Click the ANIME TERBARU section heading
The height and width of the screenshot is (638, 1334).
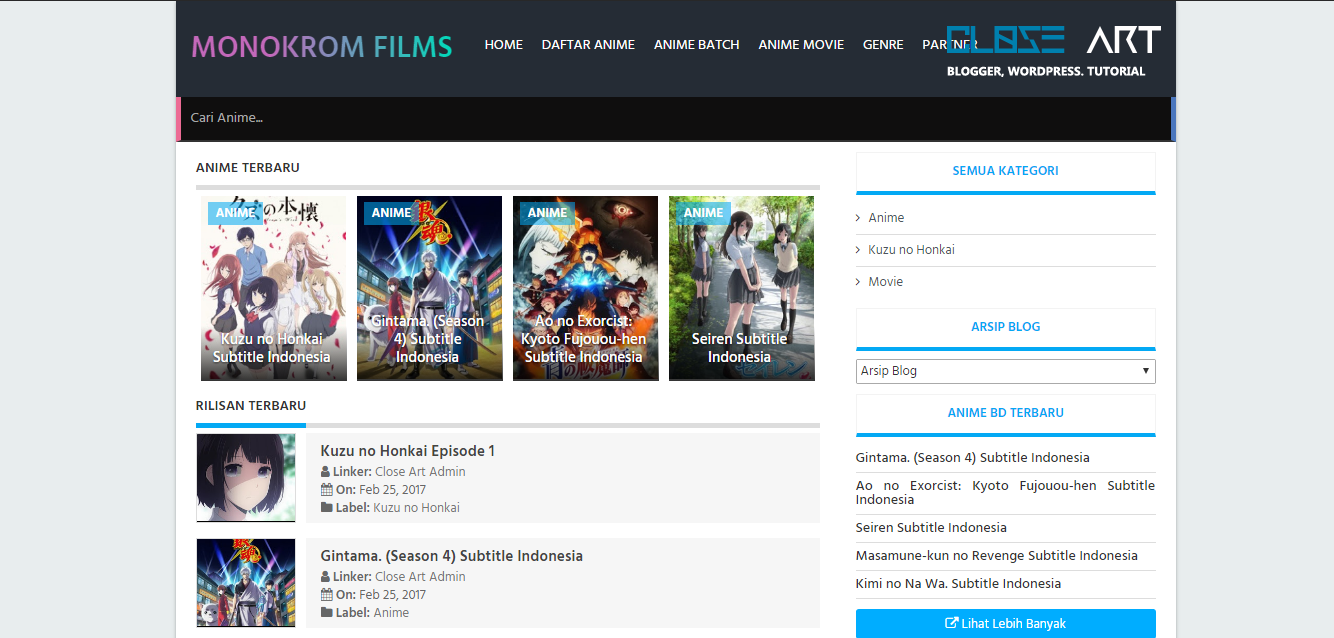(x=248, y=168)
